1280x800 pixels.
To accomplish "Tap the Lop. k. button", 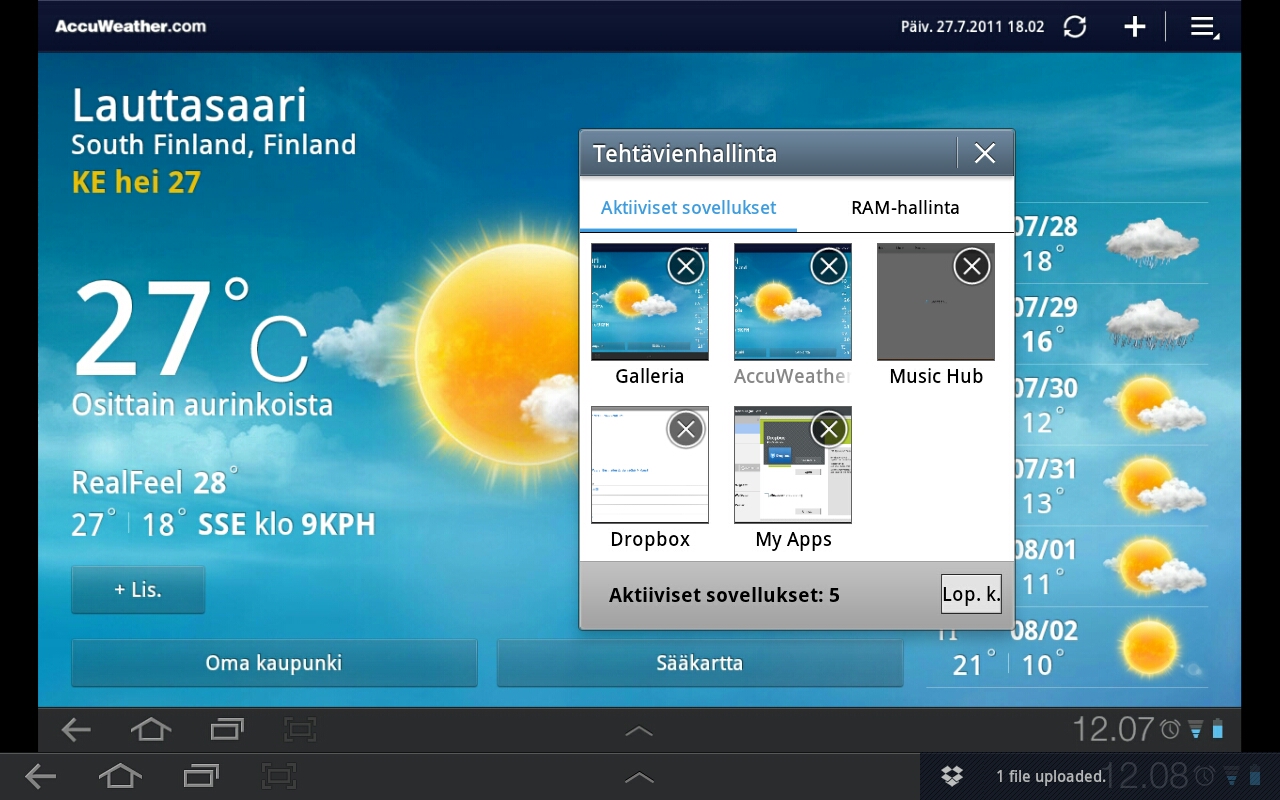I will point(971,594).
